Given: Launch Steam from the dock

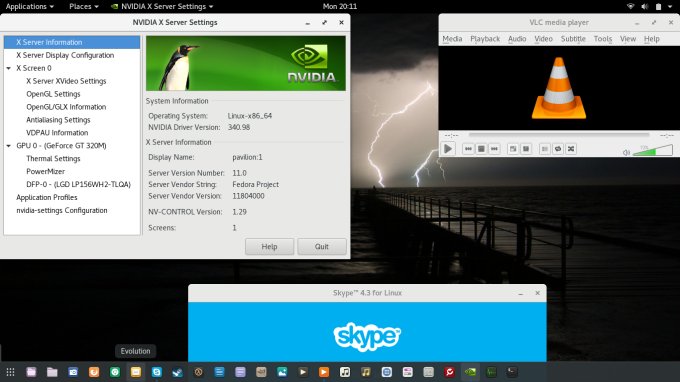Looking at the screenshot, I should click(177, 372).
